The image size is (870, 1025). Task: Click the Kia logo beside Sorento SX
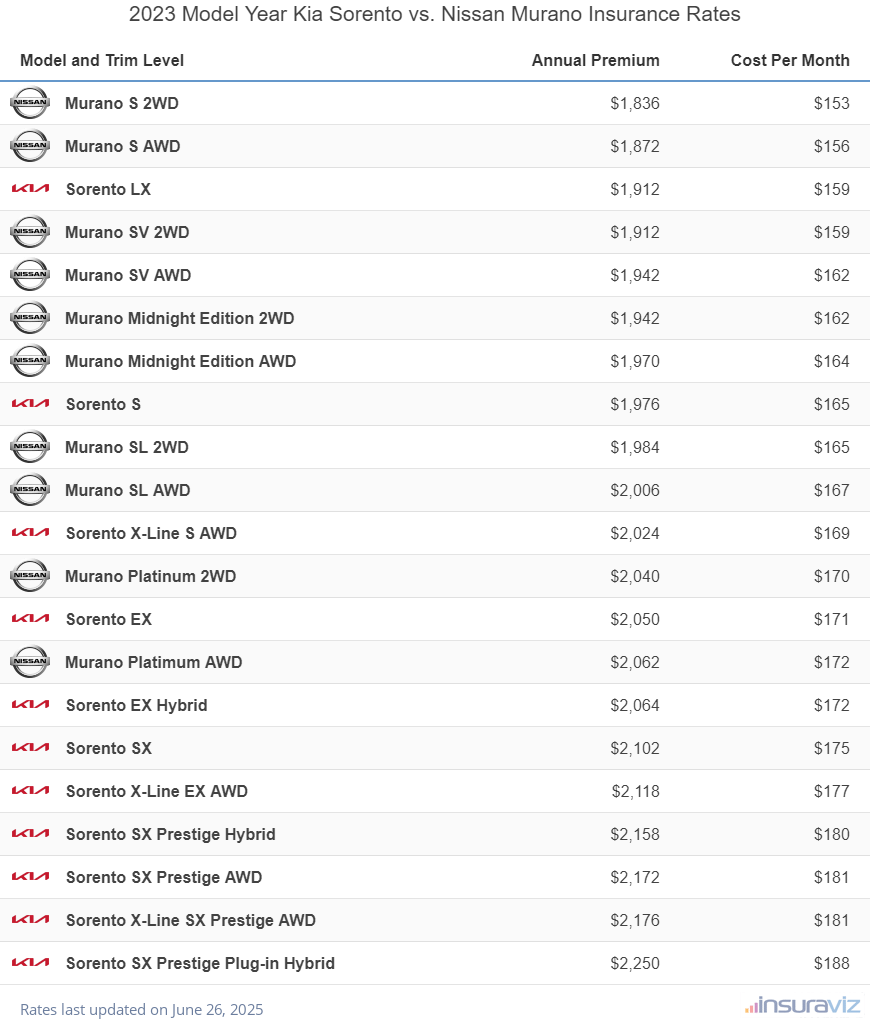point(30,748)
